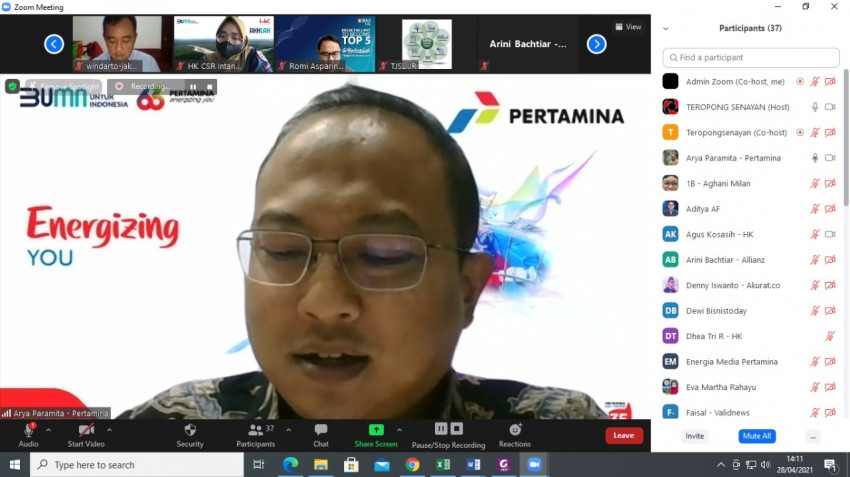Open the Windows Start menu
The height and width of the screenshot is (477, 850).
tap(15, 465)
